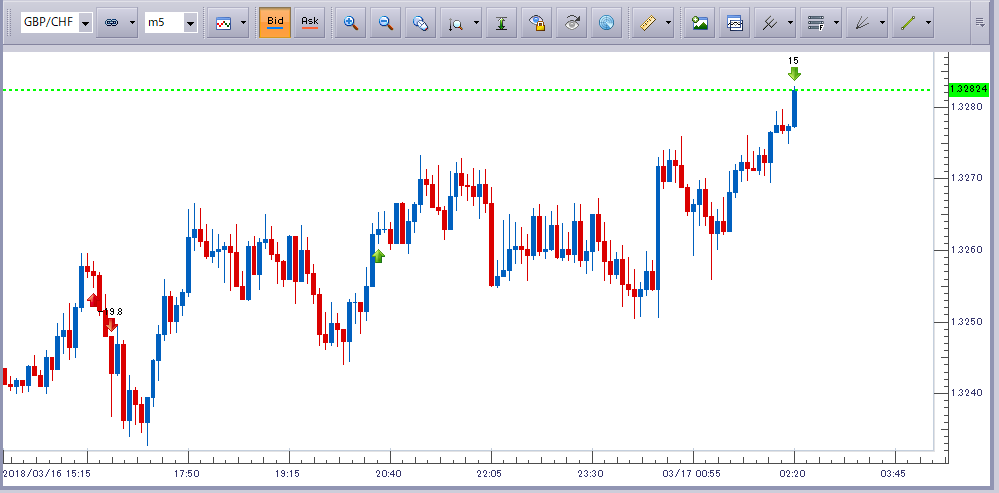
Task: Toggle the eye with arrow icon
Action: coord(571,23)
